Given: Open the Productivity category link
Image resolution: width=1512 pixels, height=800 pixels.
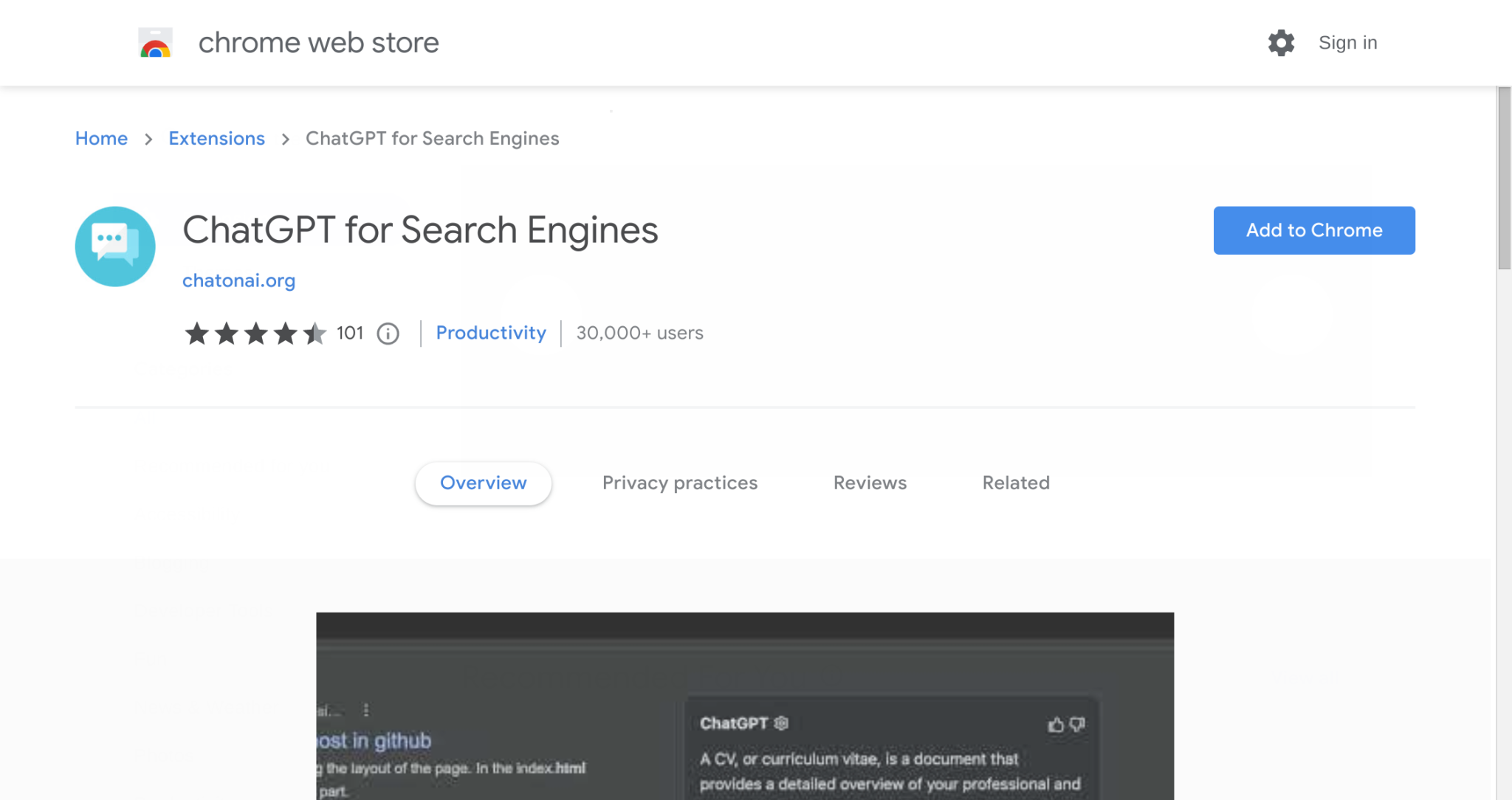Looking at the screenshot, I should [x=491, y=333].
